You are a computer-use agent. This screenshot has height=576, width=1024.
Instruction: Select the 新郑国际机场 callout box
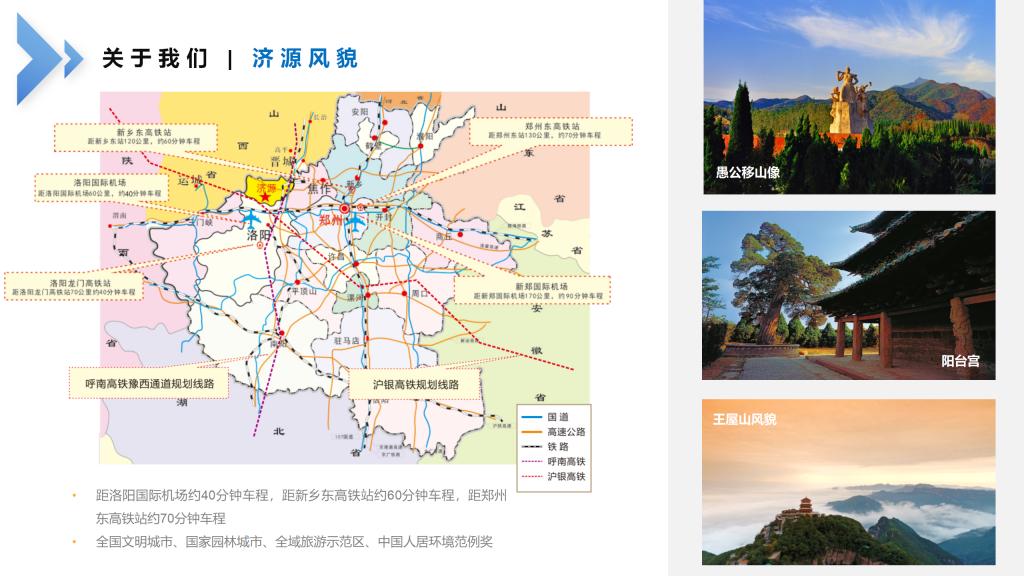point(533,290)
